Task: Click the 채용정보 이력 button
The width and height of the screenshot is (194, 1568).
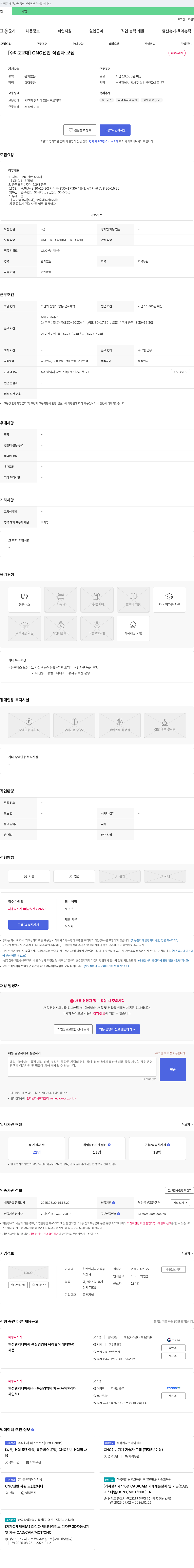Action: click(174, 1270)
